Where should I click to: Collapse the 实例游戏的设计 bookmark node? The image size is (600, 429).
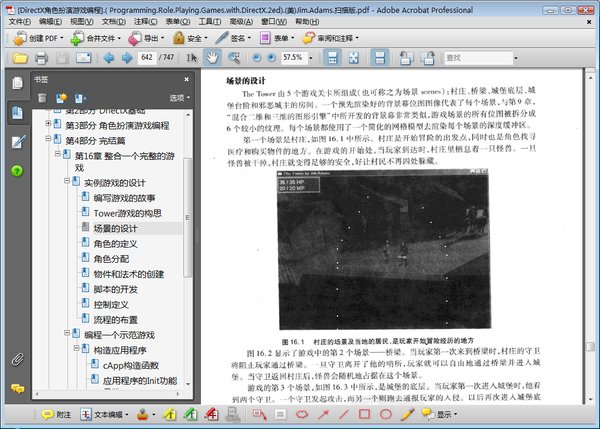[67, 183]
